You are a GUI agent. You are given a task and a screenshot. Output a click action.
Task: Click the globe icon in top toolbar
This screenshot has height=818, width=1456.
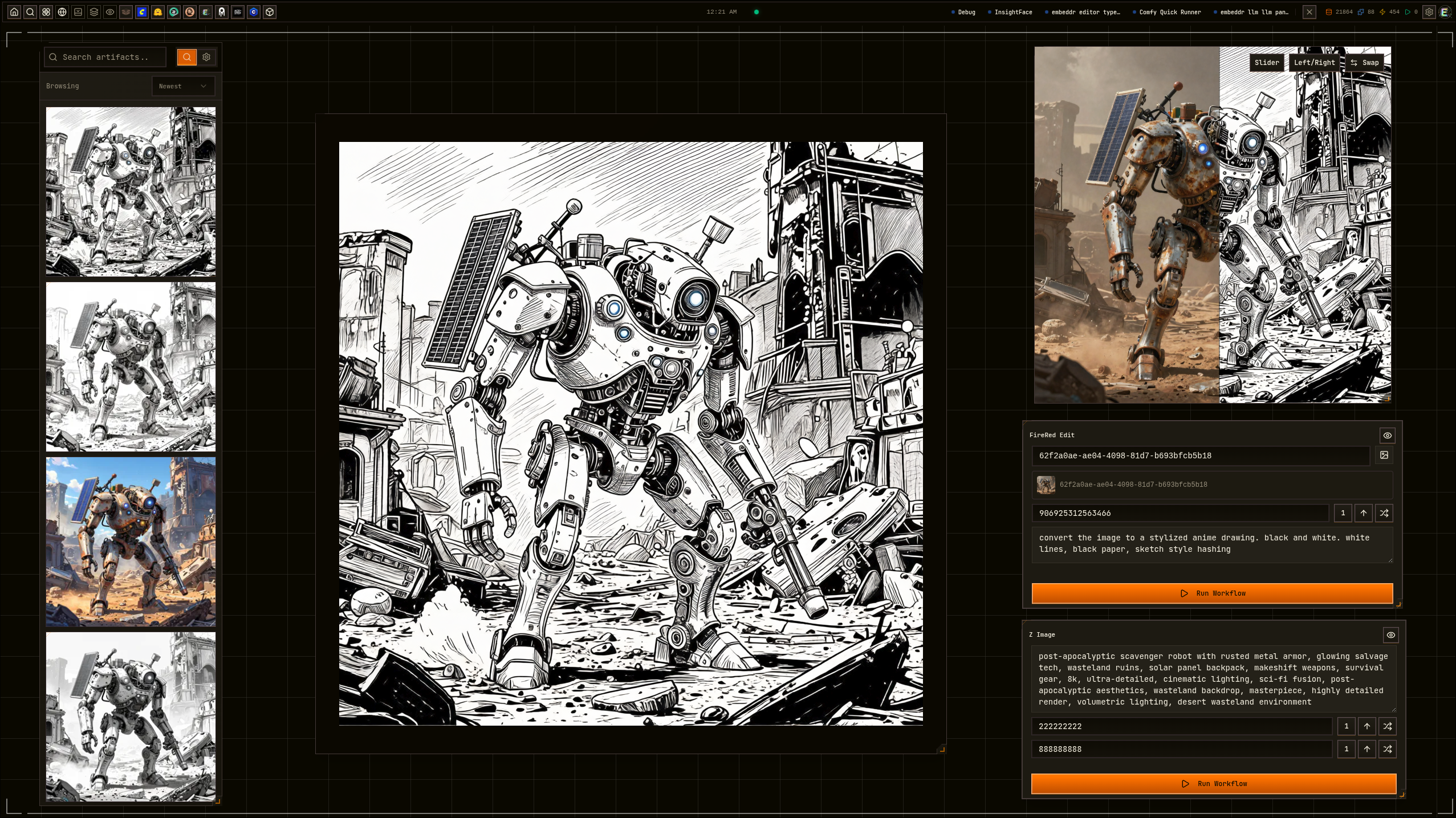(62, 11)
